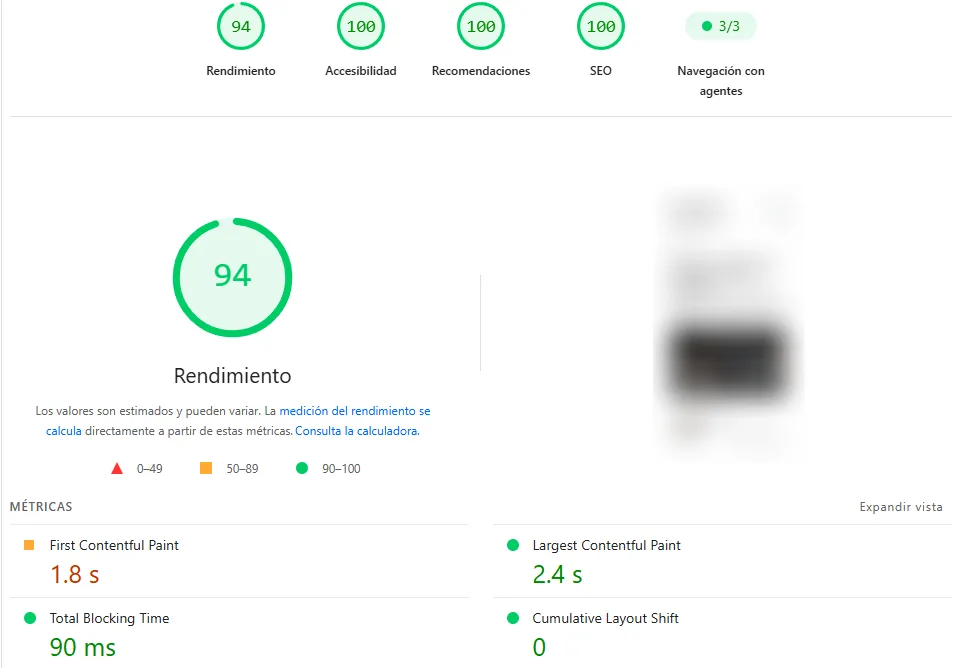The height and width of the screenshot is (668, 958).
Task: Open the Recomendaciones score gauge
Action: click(481, 26)
